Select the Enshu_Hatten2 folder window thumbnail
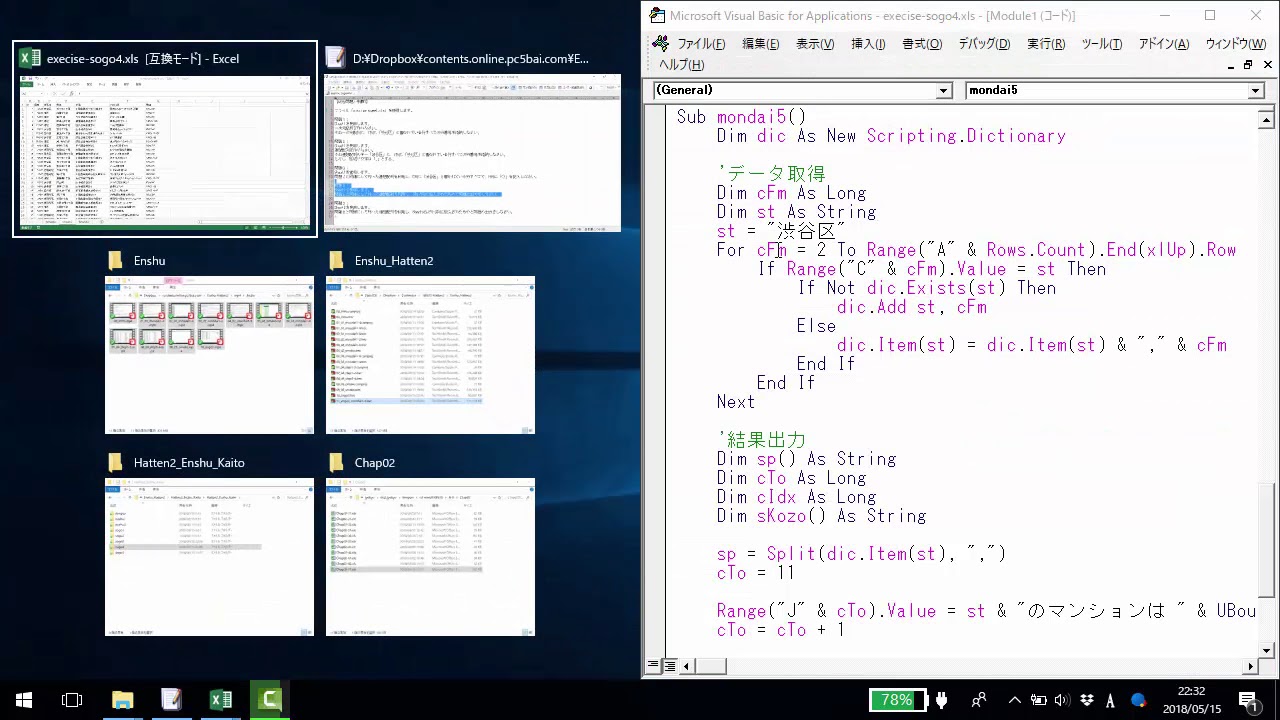Image resolution: width=1280 pixels, height=720 pixels. (x=430, y=354)
